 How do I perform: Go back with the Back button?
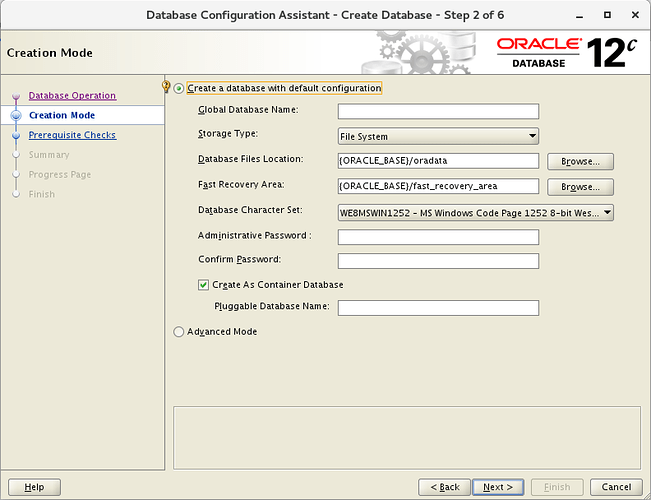445,487
